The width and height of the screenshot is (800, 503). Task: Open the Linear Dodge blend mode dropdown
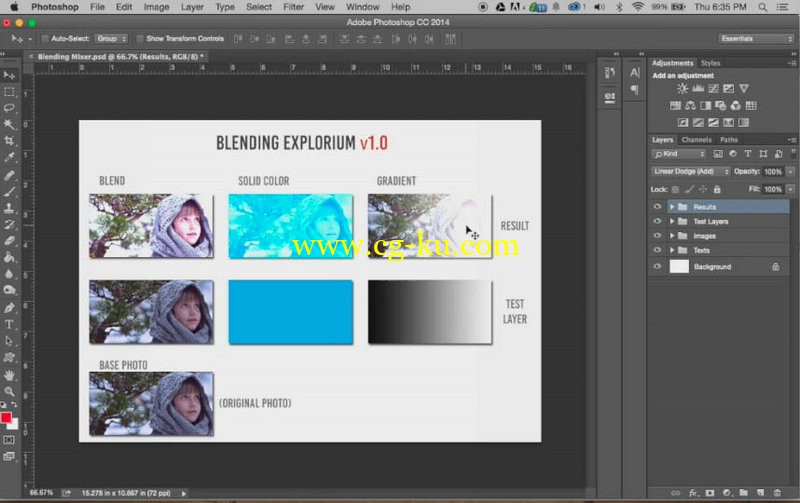tap(691, 171)
